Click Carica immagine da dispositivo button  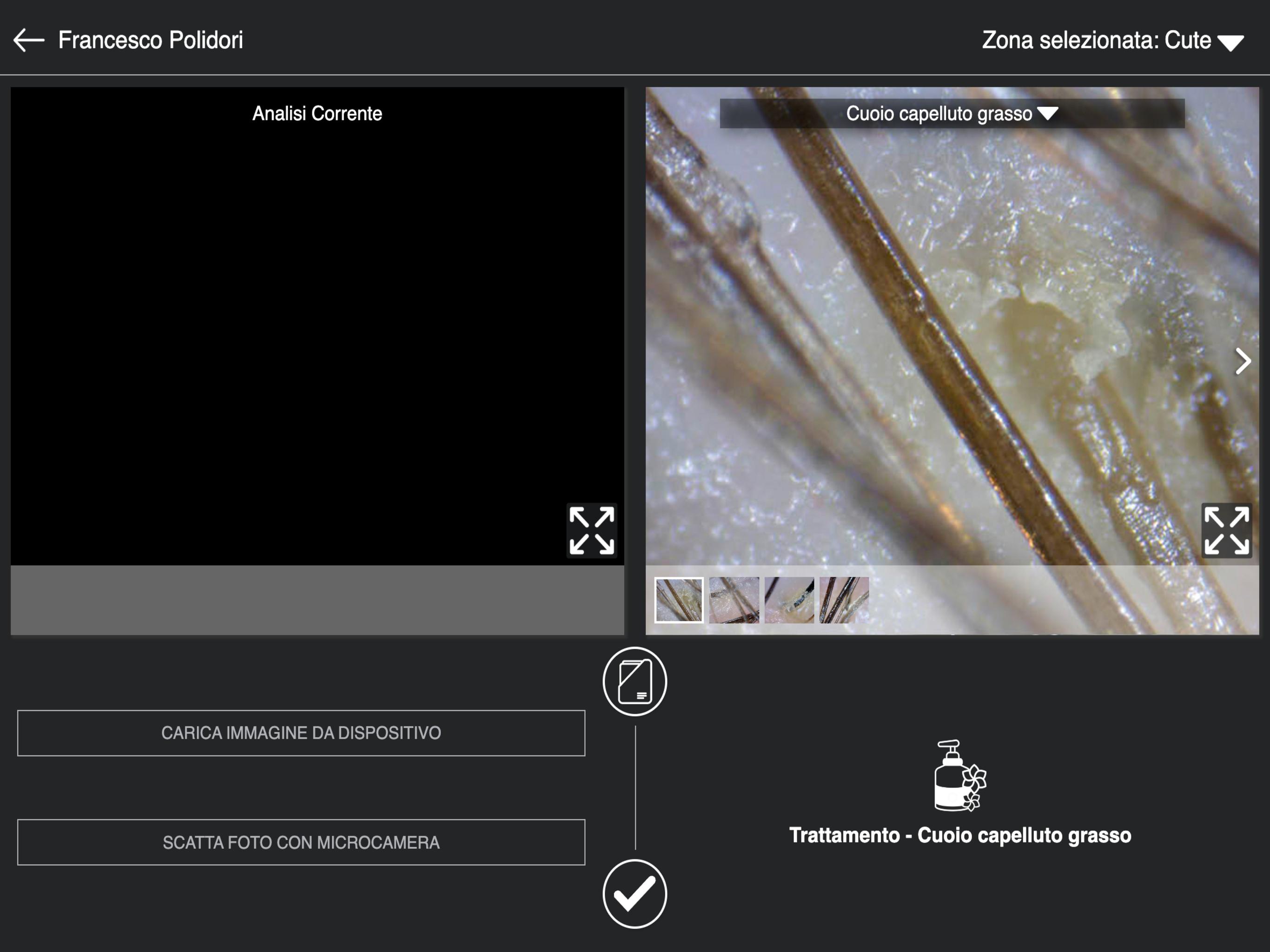click(x=301, y=733)
